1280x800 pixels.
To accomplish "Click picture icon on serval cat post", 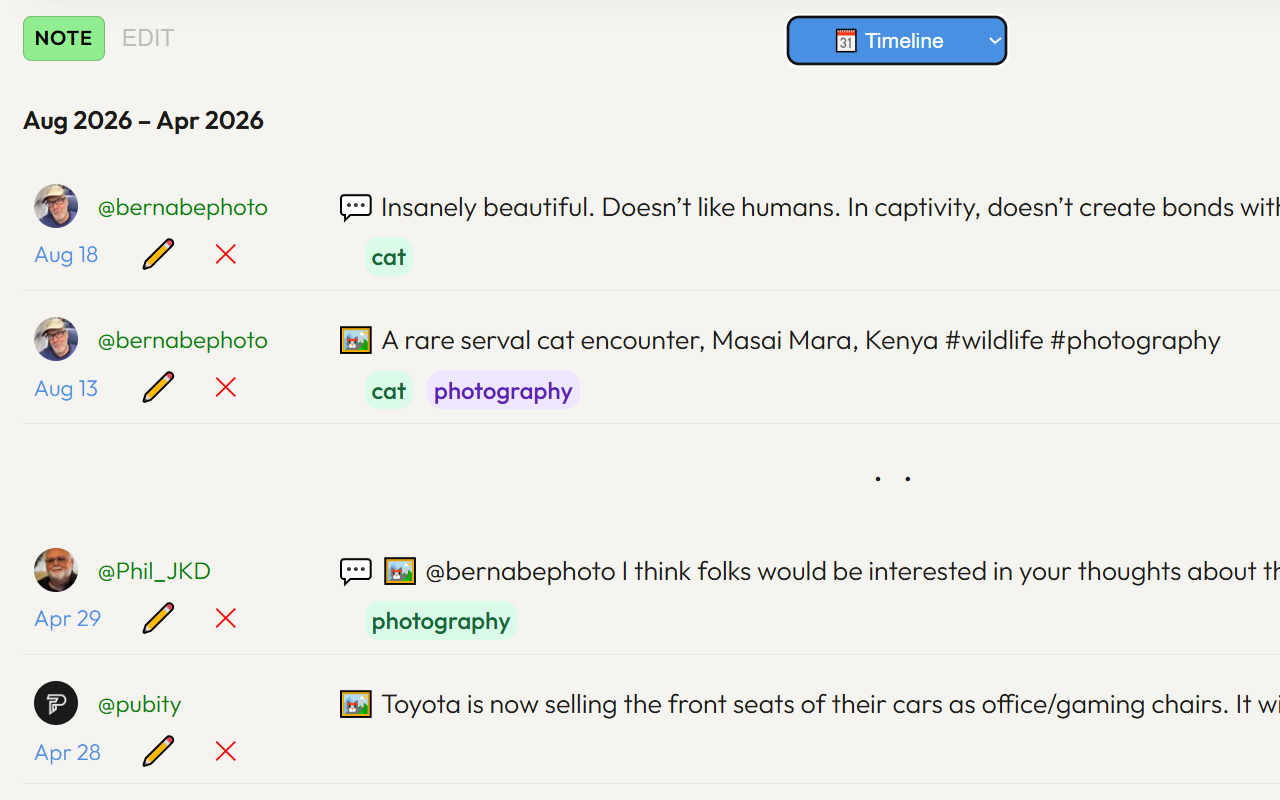I will point(356,340).
